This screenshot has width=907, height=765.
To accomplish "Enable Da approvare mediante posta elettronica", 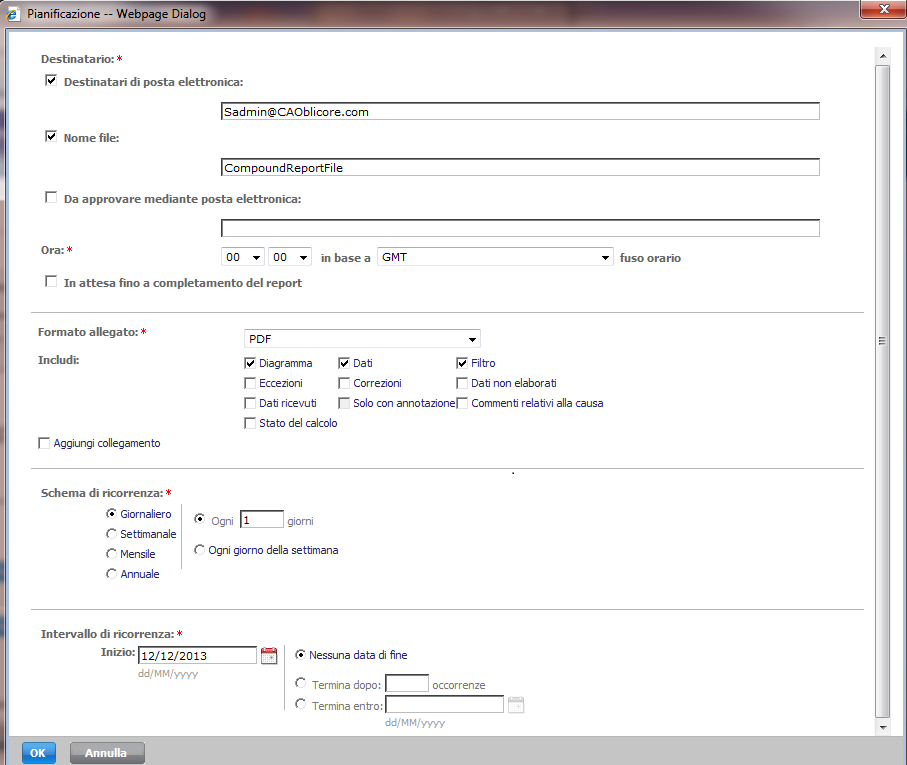I will click(x=51, y=198).
